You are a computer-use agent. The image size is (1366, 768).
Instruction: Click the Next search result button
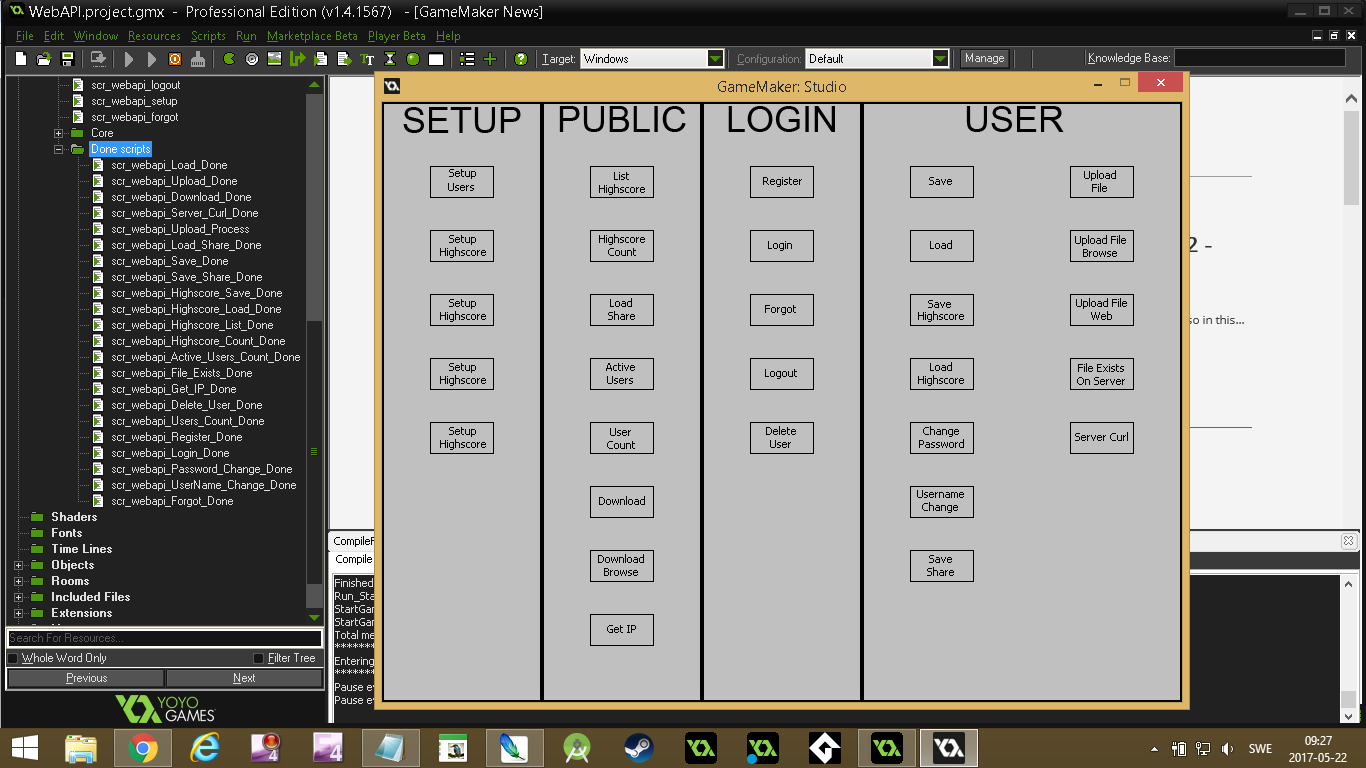(244, 678)
